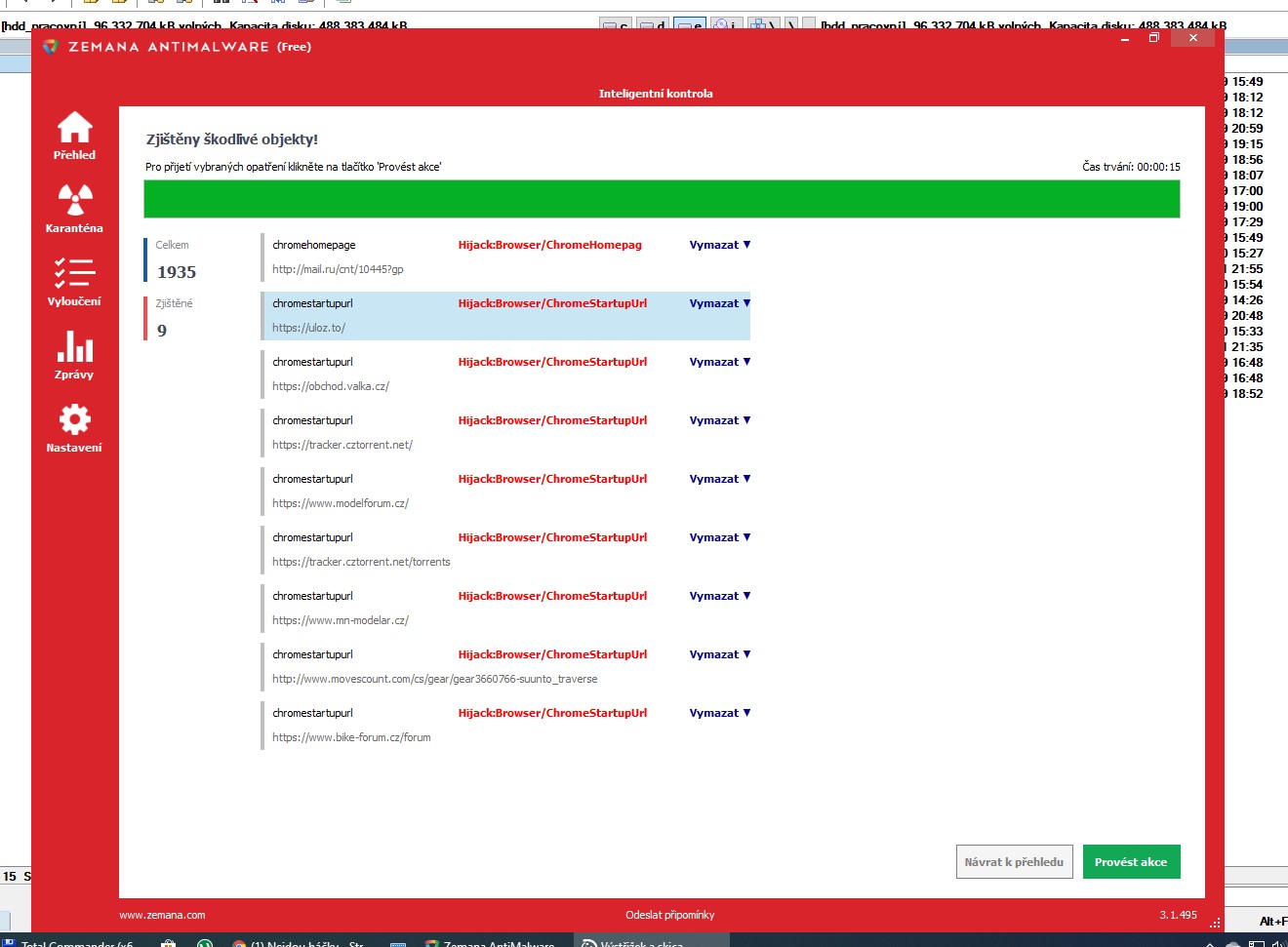
Task: Click the Hijack:Browser/ChromeHomepag threat label
Action: (550, 245)
